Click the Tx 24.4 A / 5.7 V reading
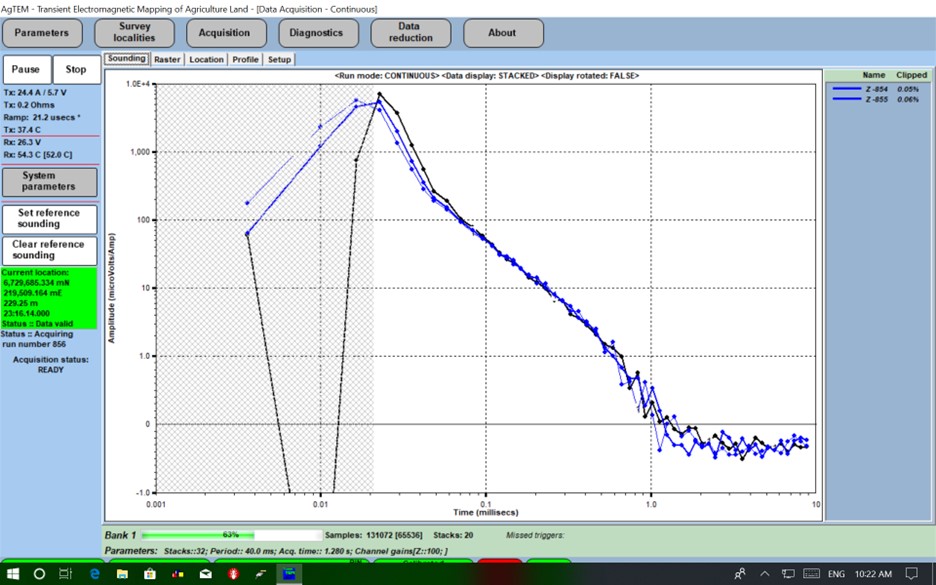The image size is (936, 585). 35,93
